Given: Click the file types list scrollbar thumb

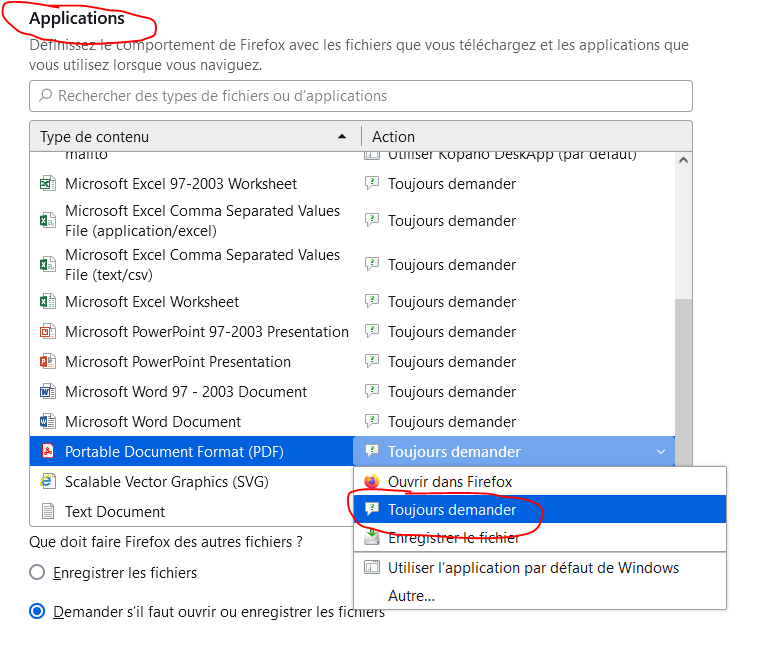Looking at the screenshot, I should 683,382.
